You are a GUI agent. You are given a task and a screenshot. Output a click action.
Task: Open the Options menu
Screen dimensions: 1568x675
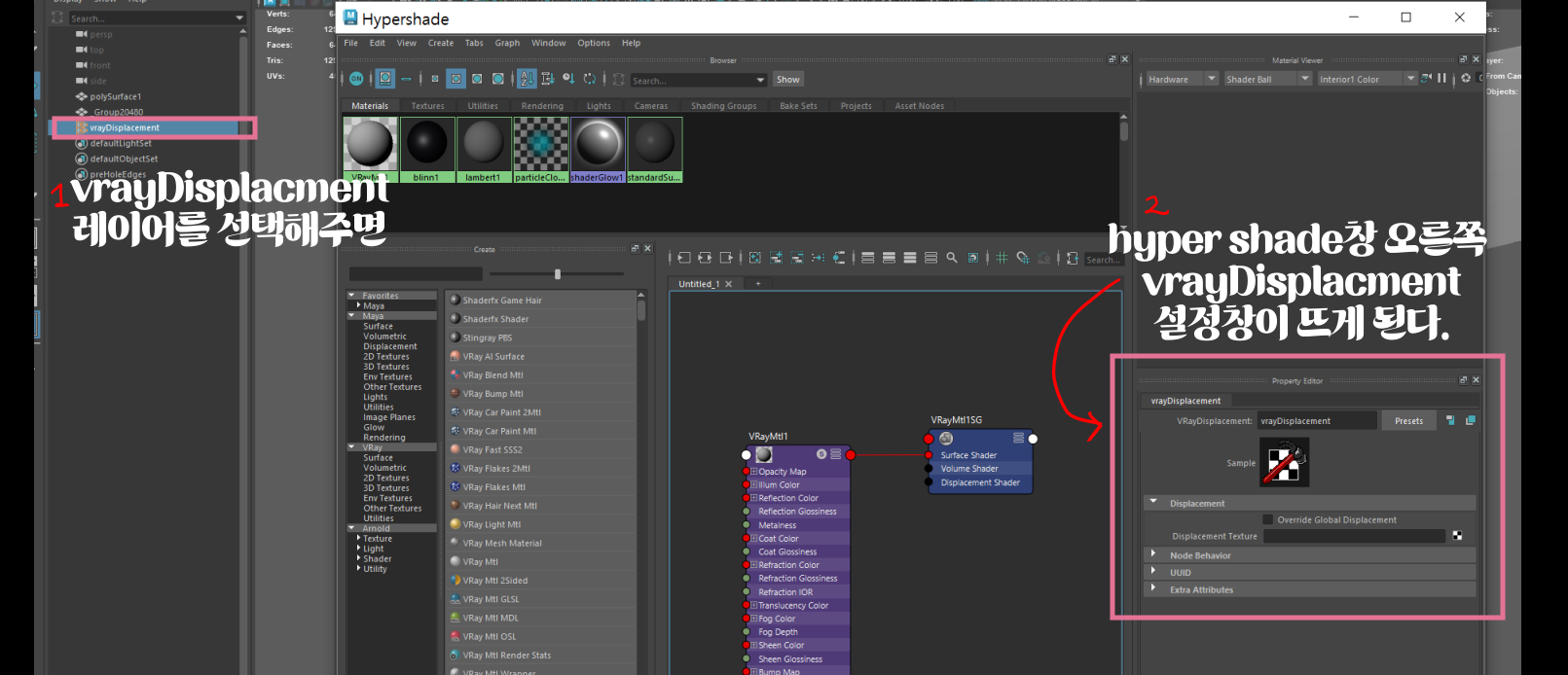[x=594, y=43]
